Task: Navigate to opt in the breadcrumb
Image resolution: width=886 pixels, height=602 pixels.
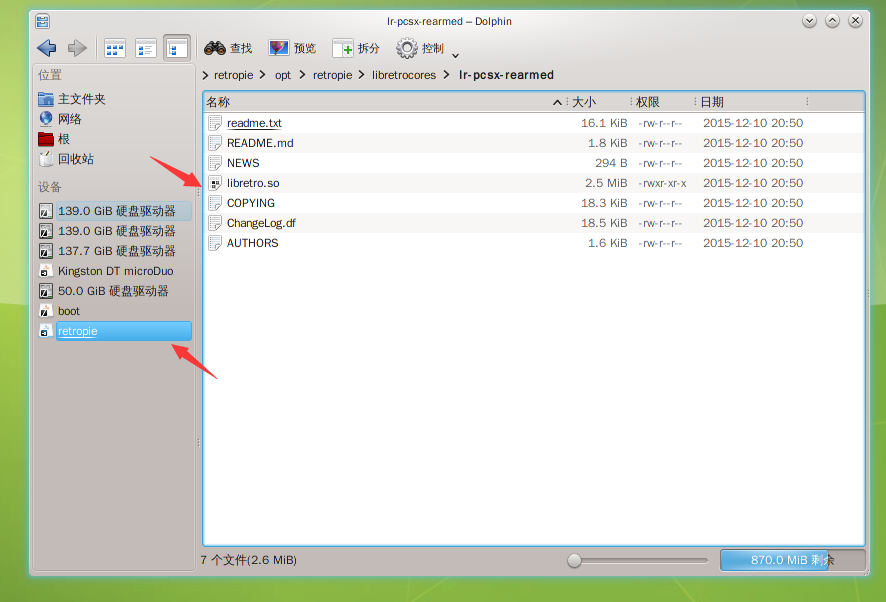Action: [283, 75]
